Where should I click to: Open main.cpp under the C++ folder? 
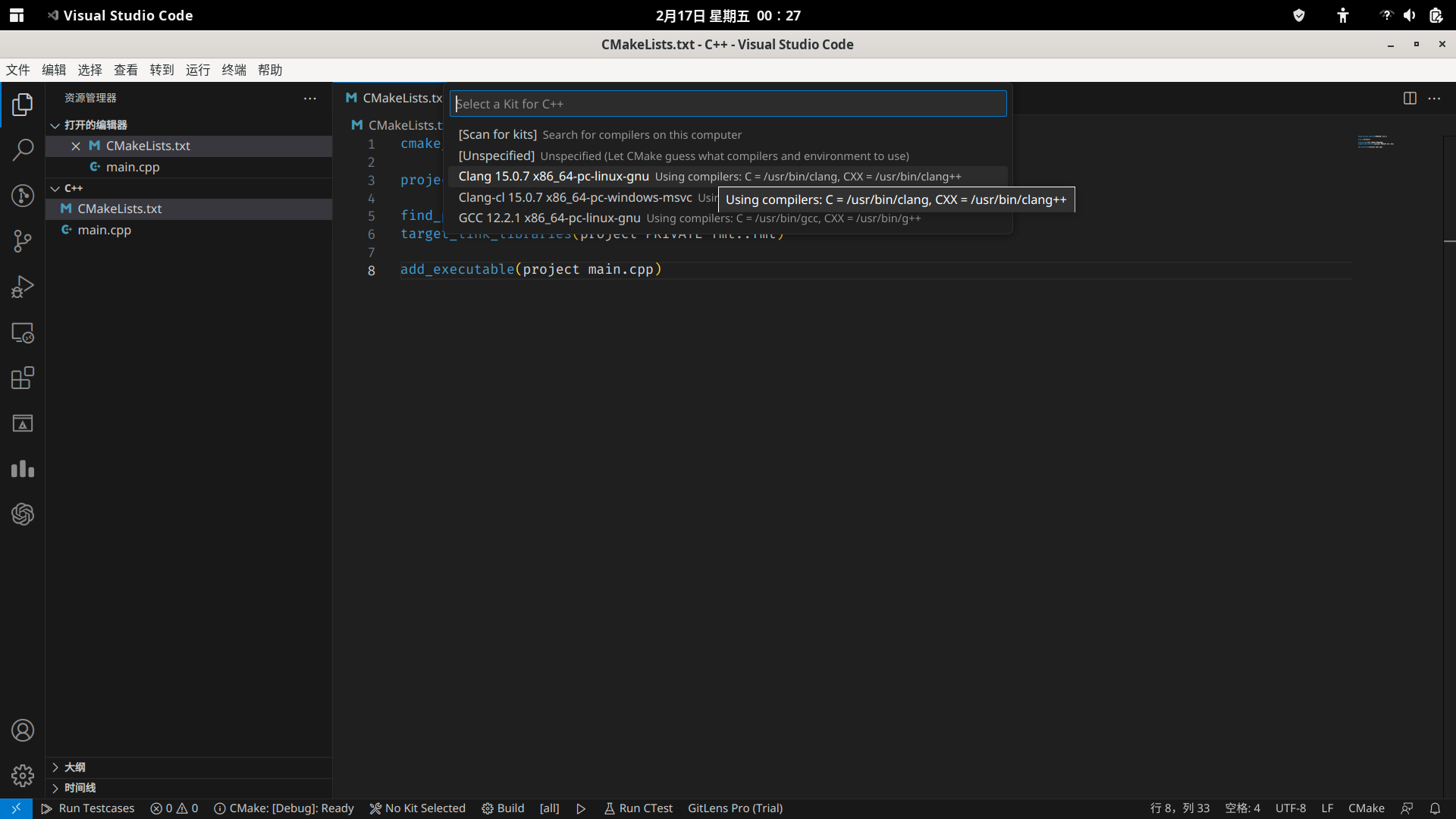(189, 231)
